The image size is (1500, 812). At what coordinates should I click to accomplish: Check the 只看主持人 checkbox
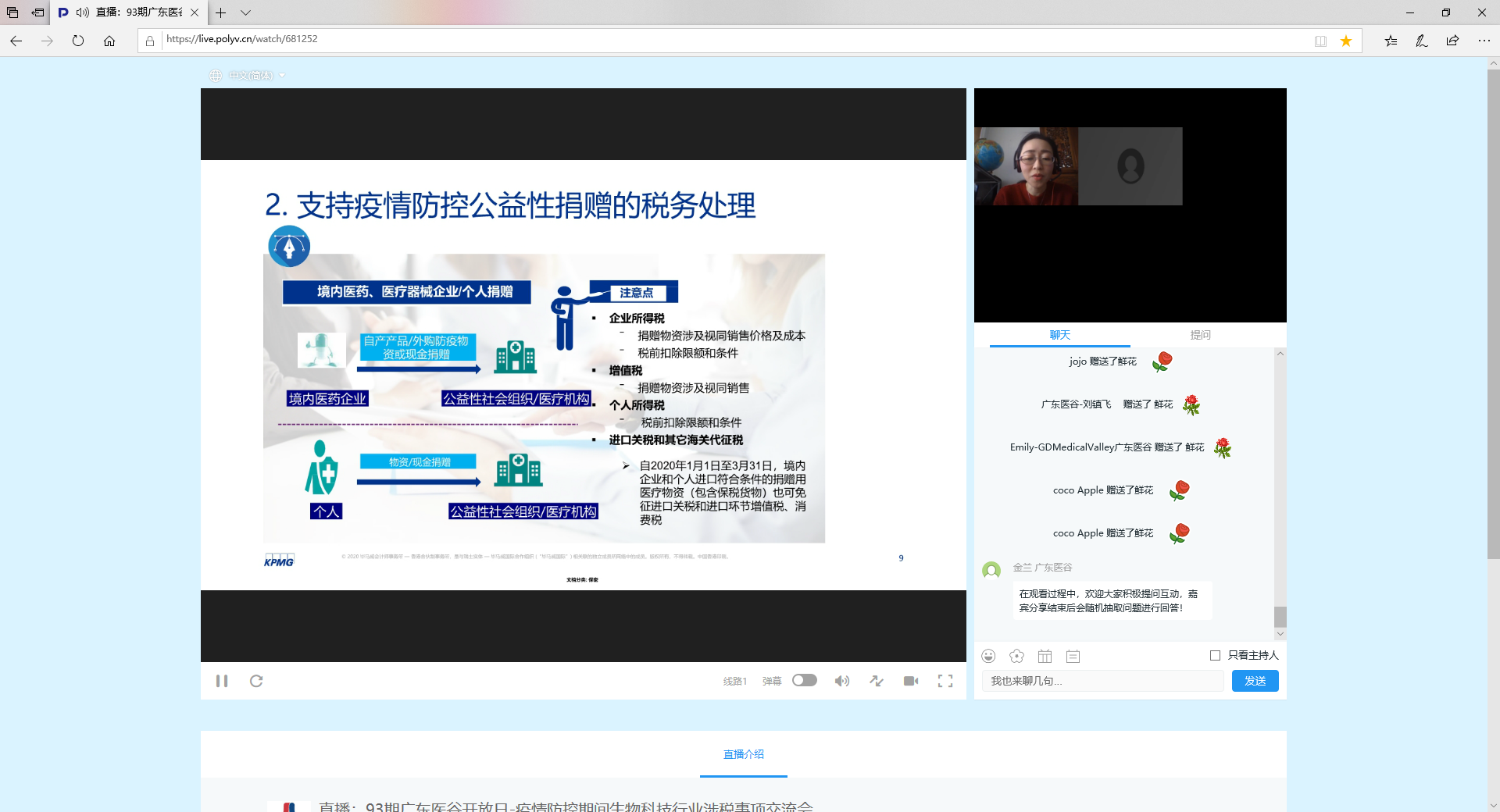coord(1215,655)
